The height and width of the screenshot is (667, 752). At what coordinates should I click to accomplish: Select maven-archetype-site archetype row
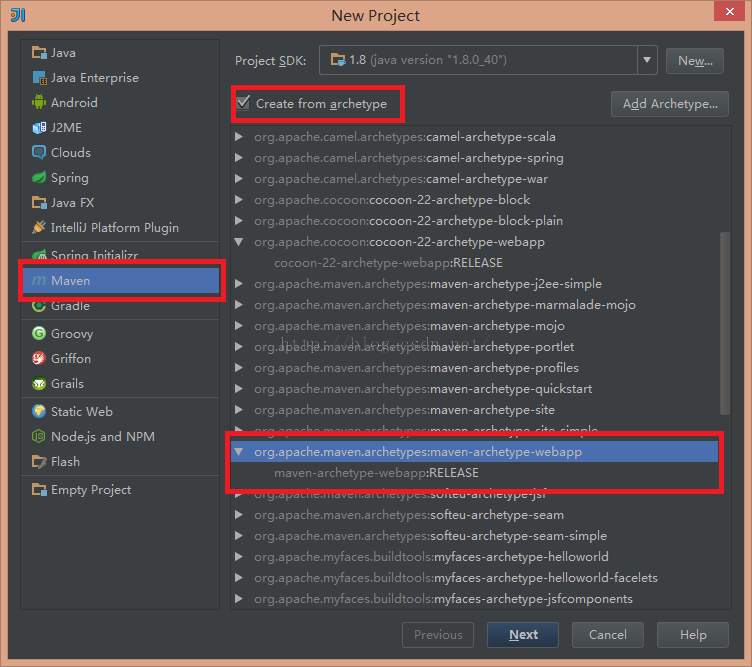tap(474, 410)
